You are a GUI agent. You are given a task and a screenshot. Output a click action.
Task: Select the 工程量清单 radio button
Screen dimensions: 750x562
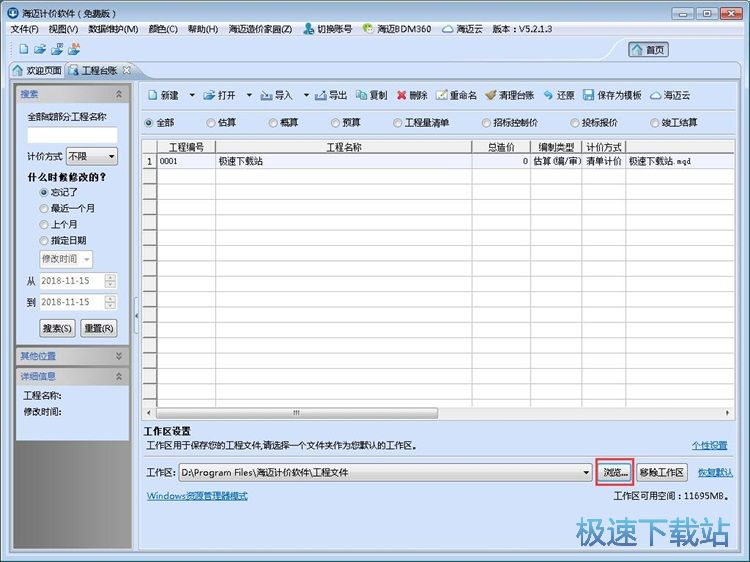pos(397,123)
